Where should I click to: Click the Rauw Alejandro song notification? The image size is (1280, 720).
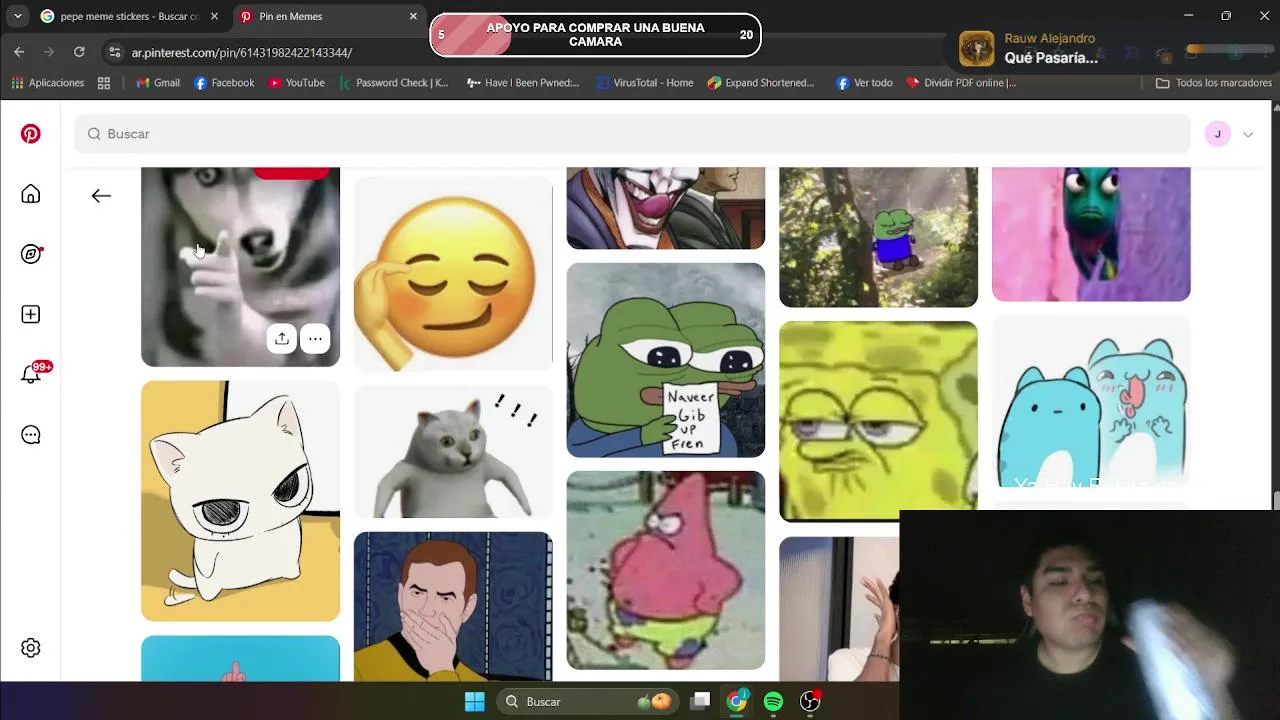(x=1110, y=48)
